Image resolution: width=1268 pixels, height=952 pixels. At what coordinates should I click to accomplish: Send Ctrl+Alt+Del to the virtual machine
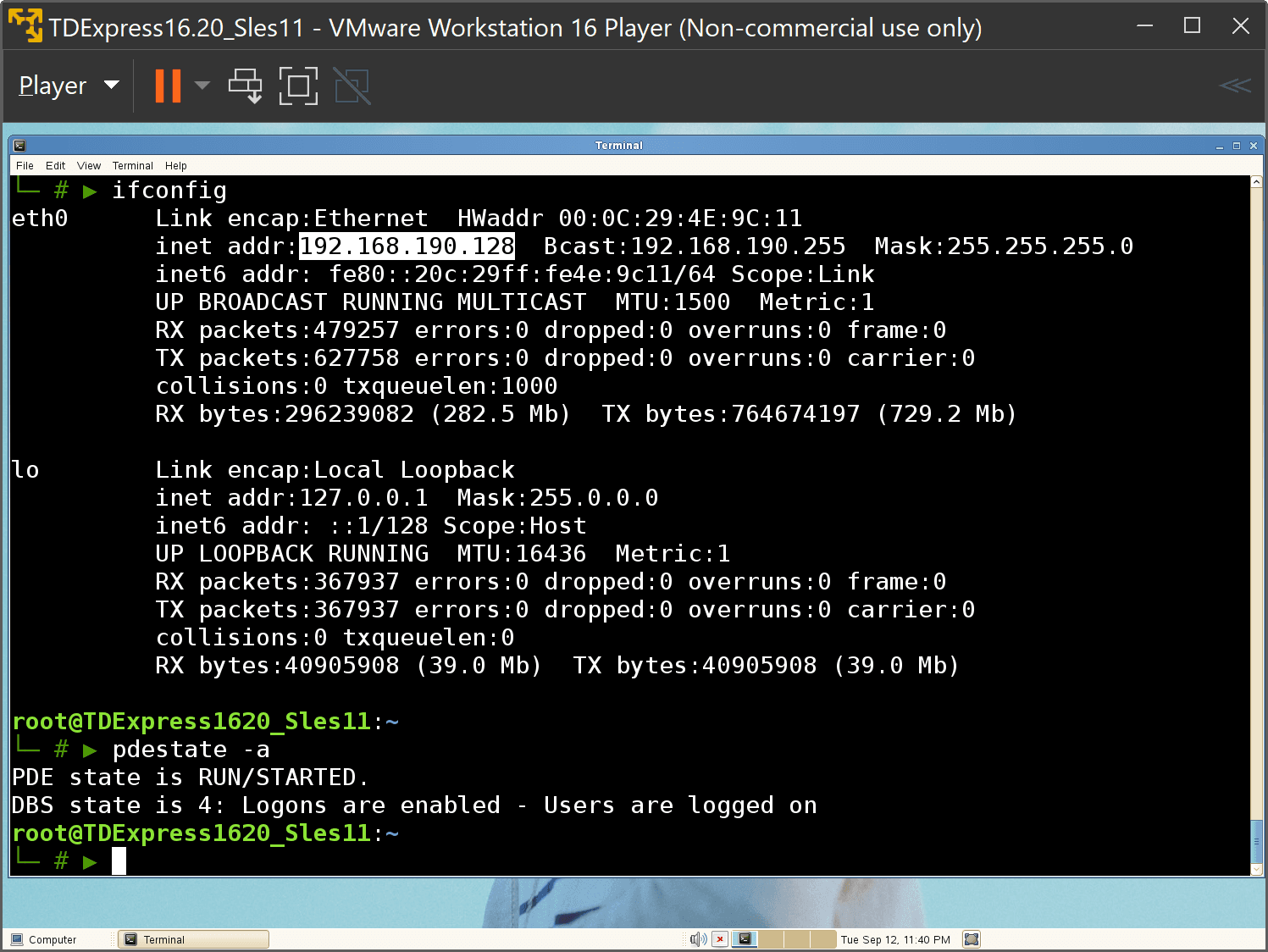coord(246,86)
